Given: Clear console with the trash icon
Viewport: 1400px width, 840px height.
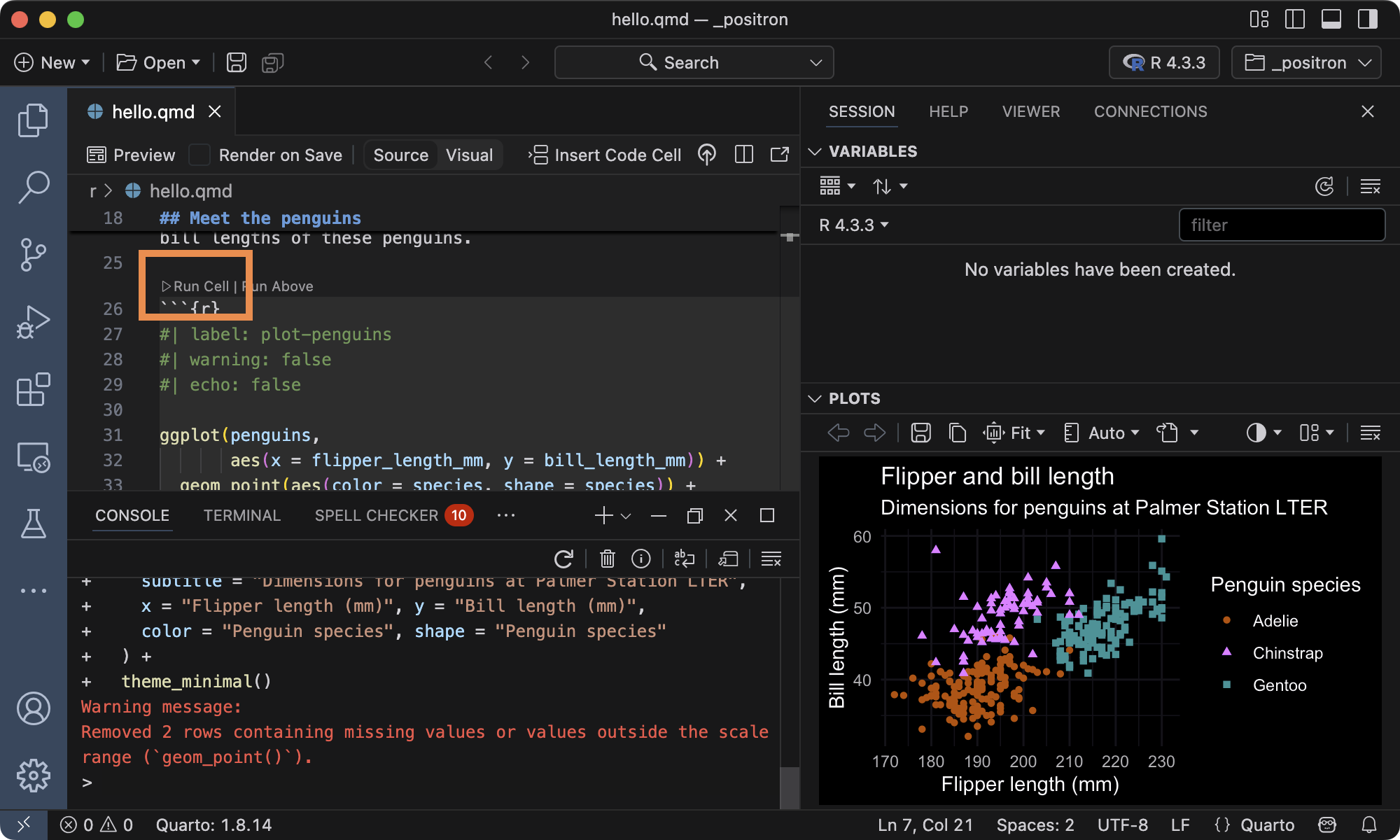Looking at the screenshot, I should pos(607,559).
